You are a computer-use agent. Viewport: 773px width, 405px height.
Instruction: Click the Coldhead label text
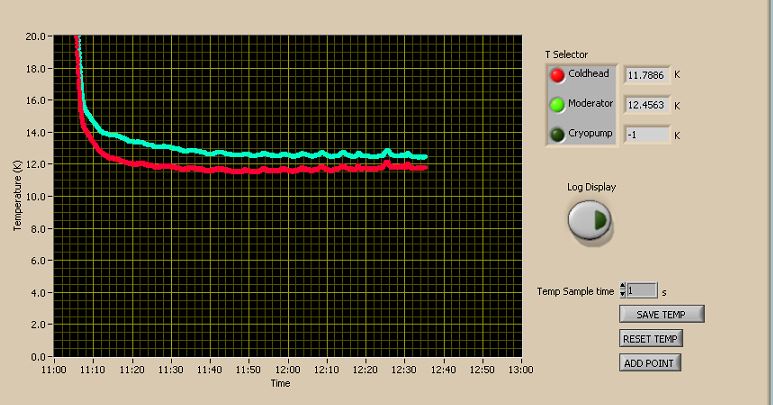point(589,74)
